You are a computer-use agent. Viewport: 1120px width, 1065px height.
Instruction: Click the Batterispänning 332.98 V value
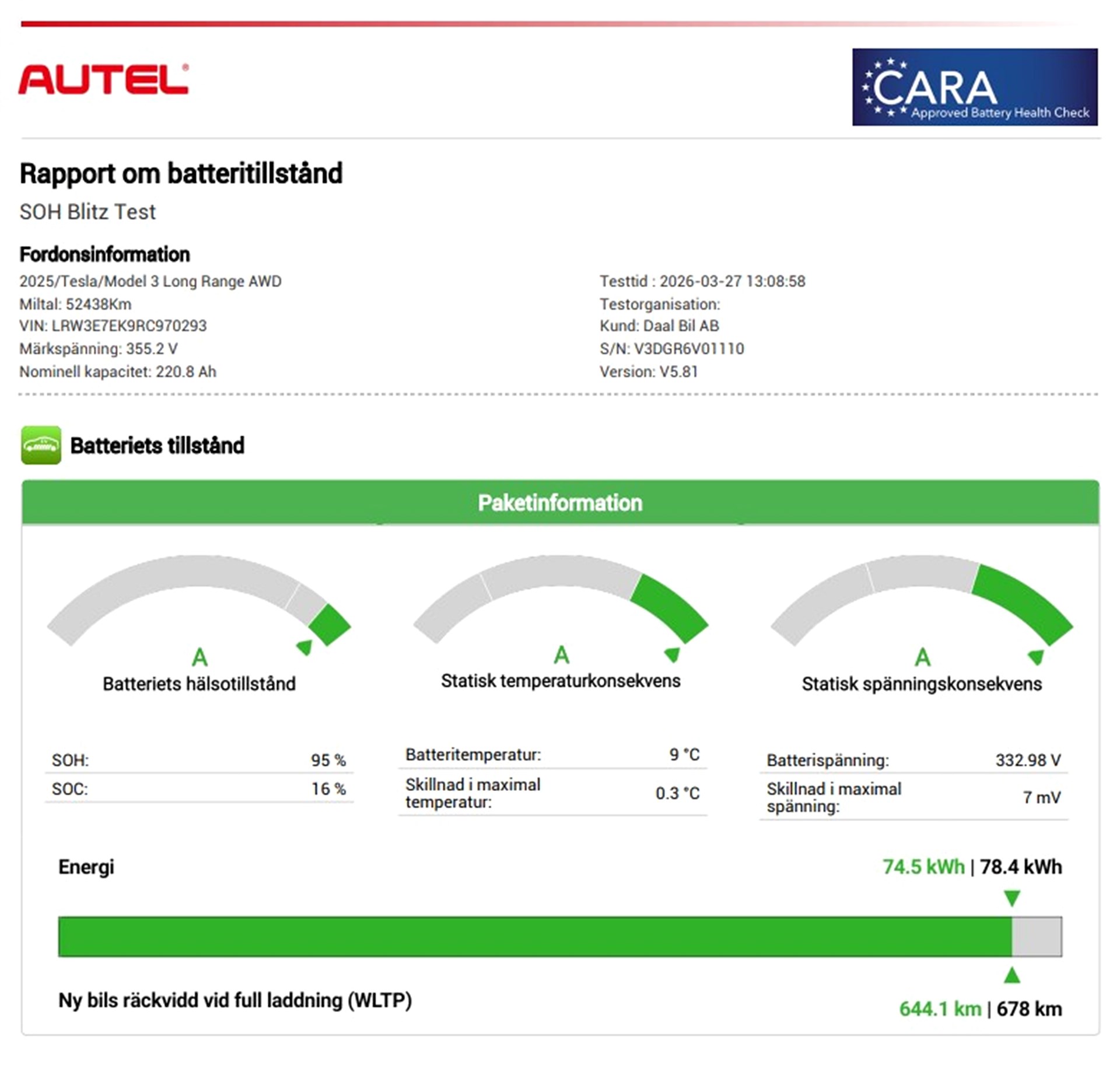point(1028,760)
